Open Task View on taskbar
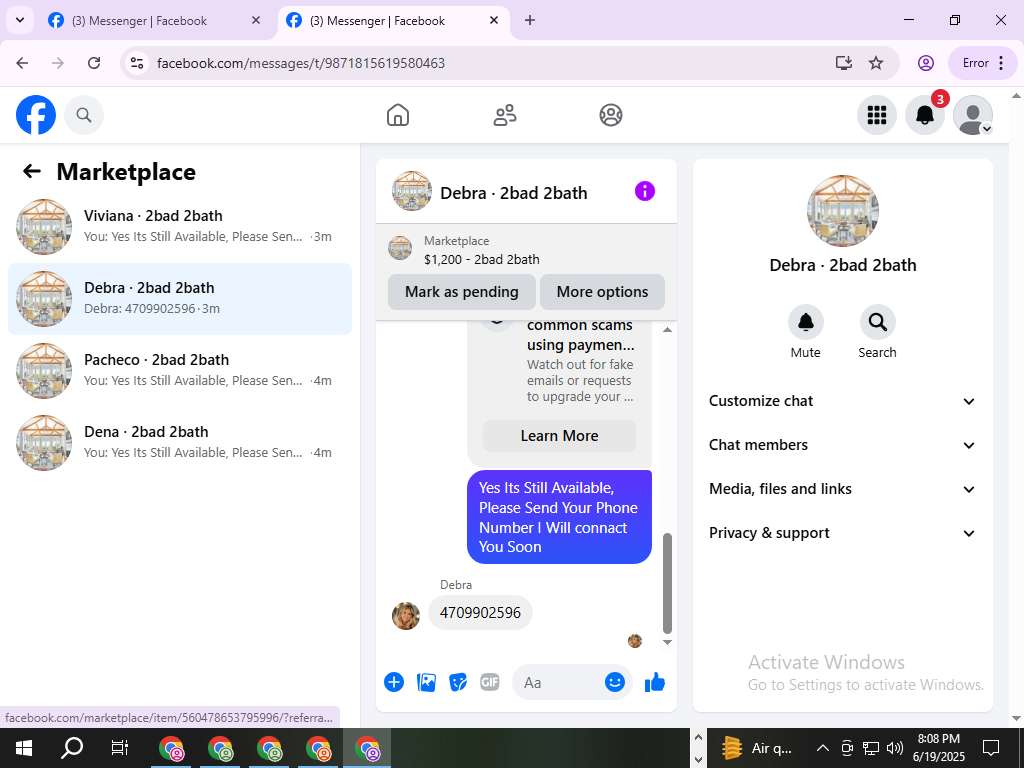Viewport: 1024px width, 768px height. 120,748
